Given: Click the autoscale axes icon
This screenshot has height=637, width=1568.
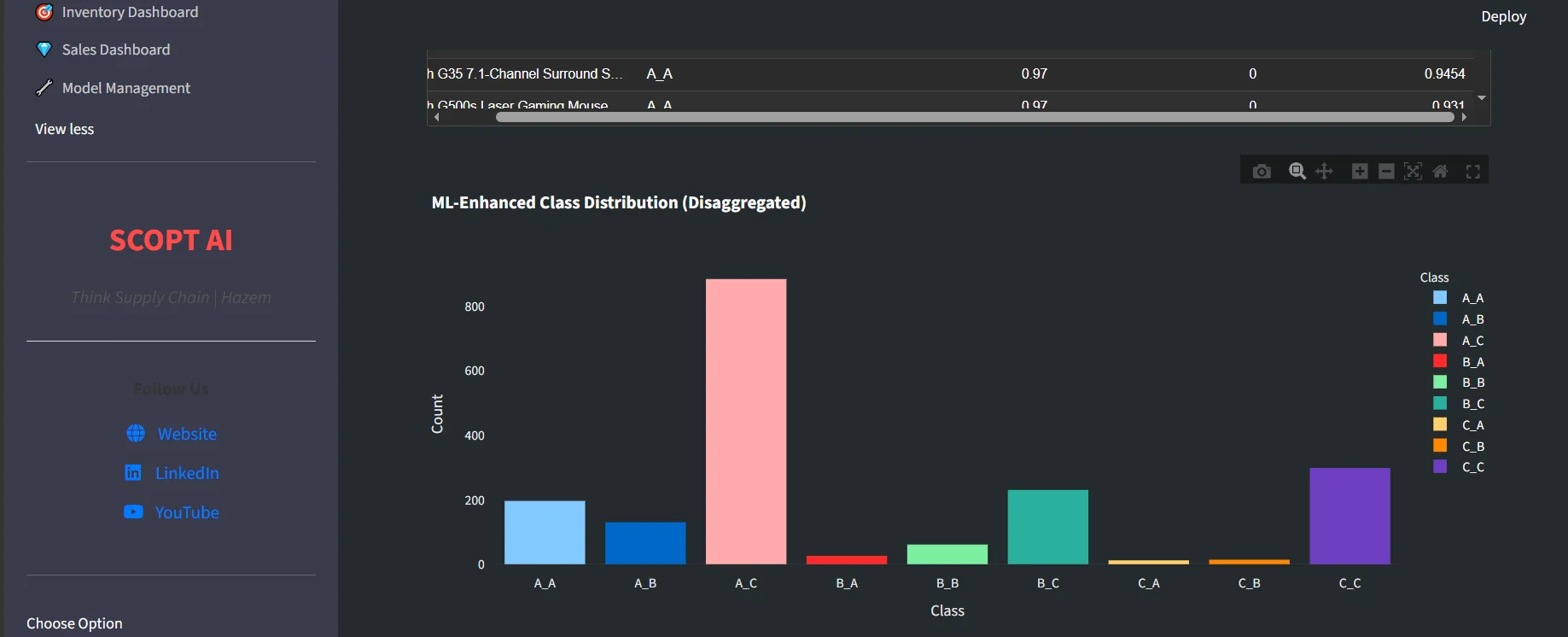Looking at the screenshot, I should pyautogui.click(x=1414, y=172).
